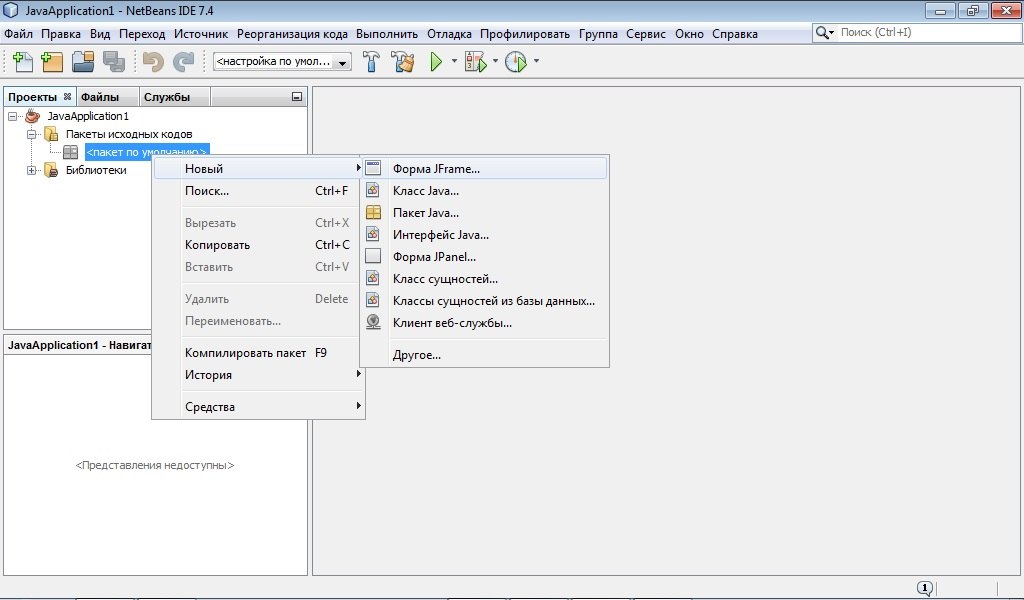Click the search magnifier icon
This screenshot has height=600, width=1024.
(823, 33)
